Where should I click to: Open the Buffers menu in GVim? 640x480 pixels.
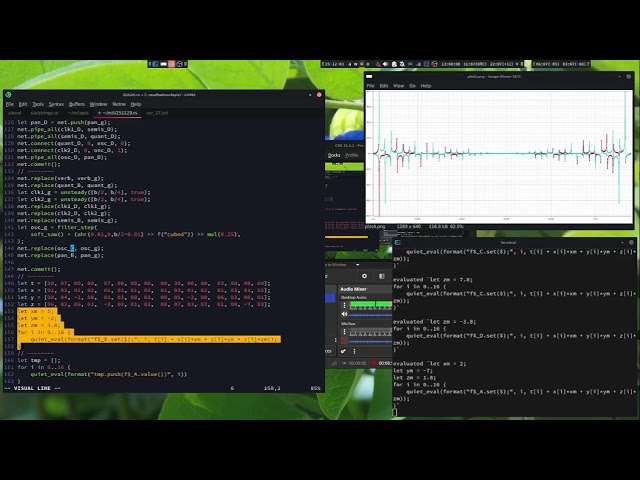[x=76, y=104]
